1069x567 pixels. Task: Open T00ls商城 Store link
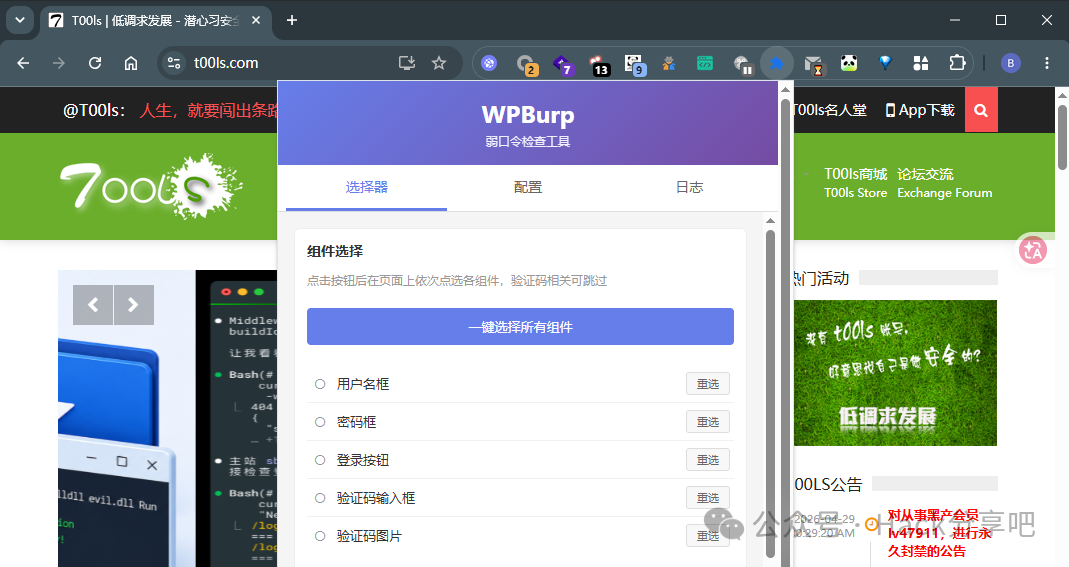[856, 183]
